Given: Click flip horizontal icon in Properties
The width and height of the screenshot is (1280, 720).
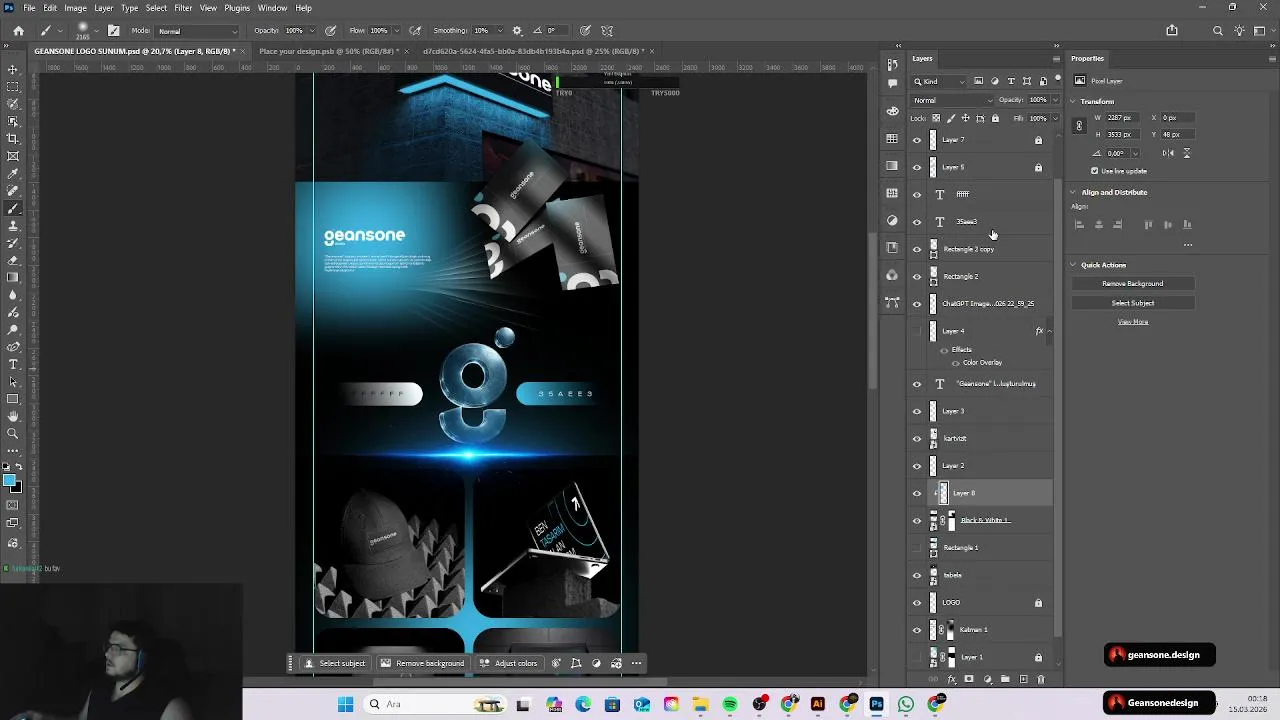Looking at the screenshot, I should click(1168, 153).
